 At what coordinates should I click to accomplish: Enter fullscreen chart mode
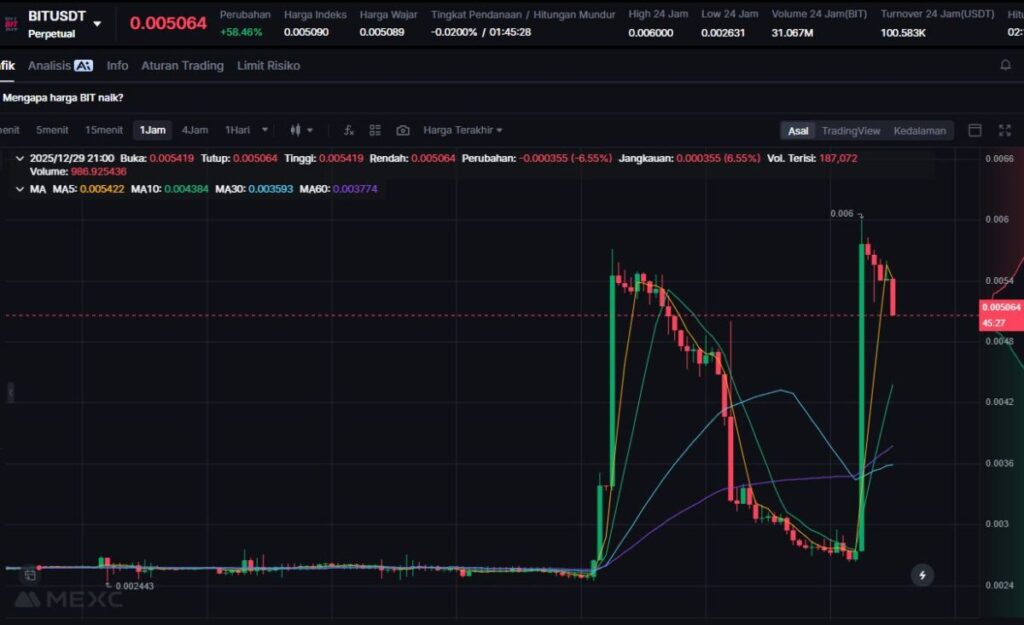click(1003, 130)
